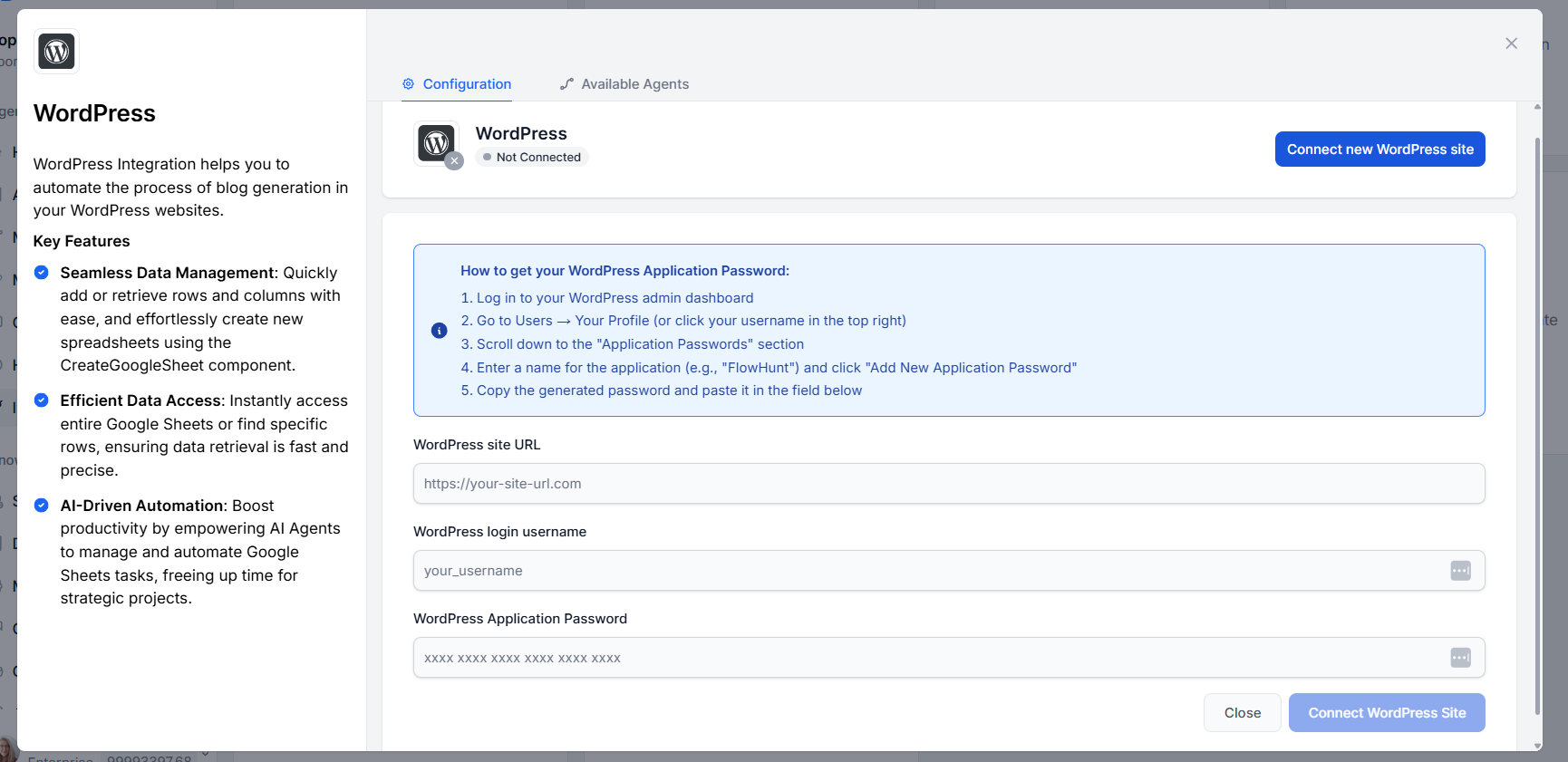Click the Available Agents tab icon
1568x762 pixels.
566,83
